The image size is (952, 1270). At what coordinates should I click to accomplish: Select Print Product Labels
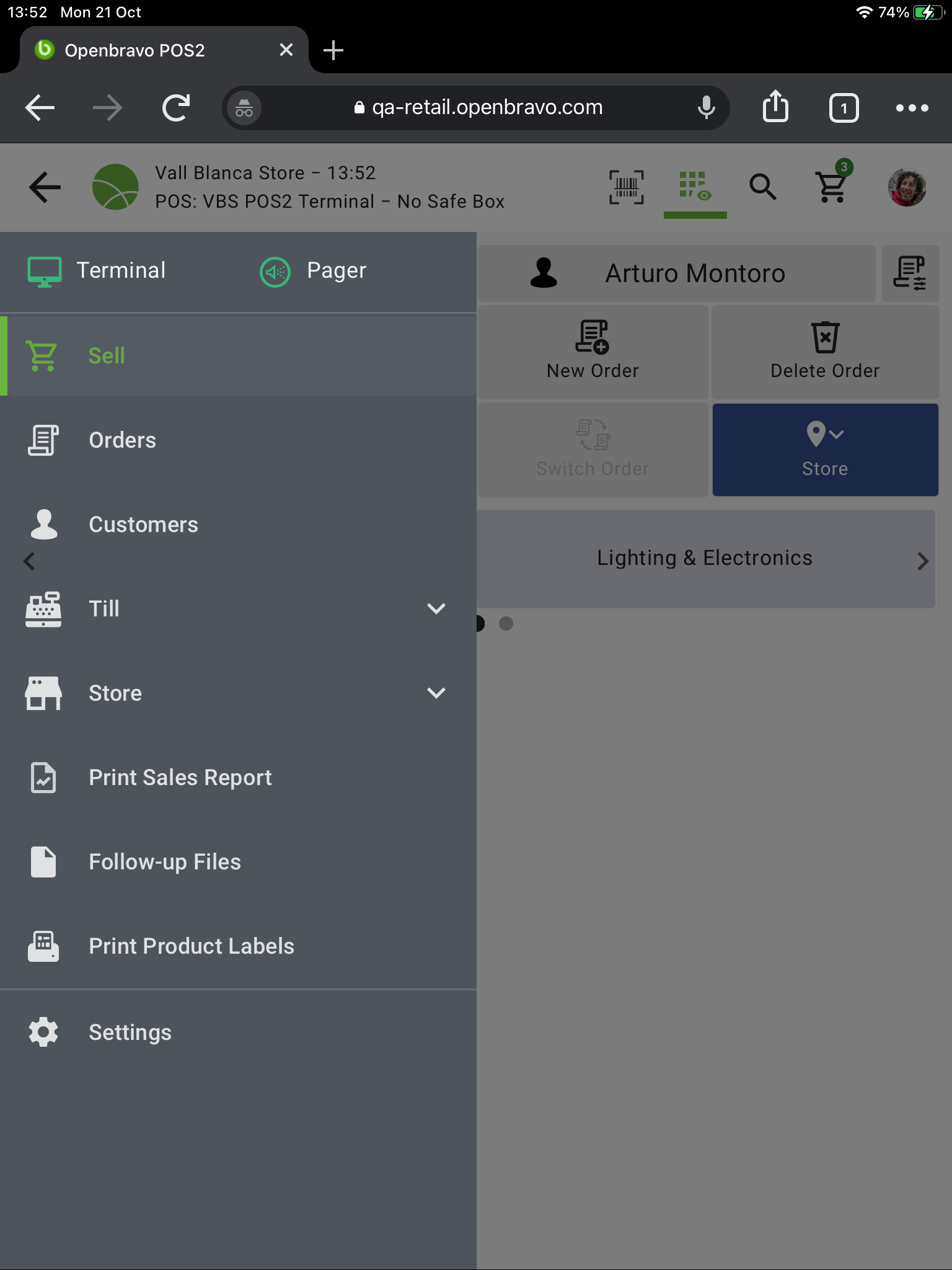pos(238,946)
